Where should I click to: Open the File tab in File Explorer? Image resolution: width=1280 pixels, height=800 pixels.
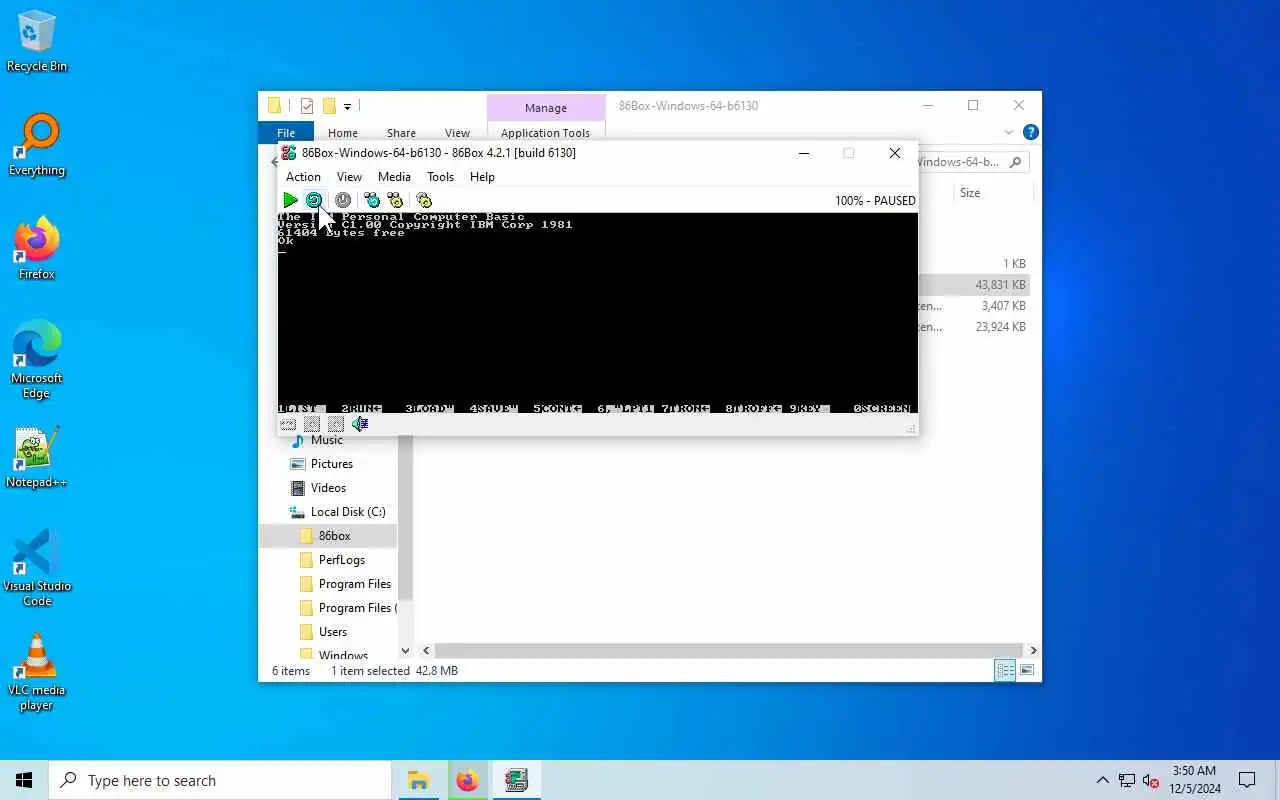(286, 133)
